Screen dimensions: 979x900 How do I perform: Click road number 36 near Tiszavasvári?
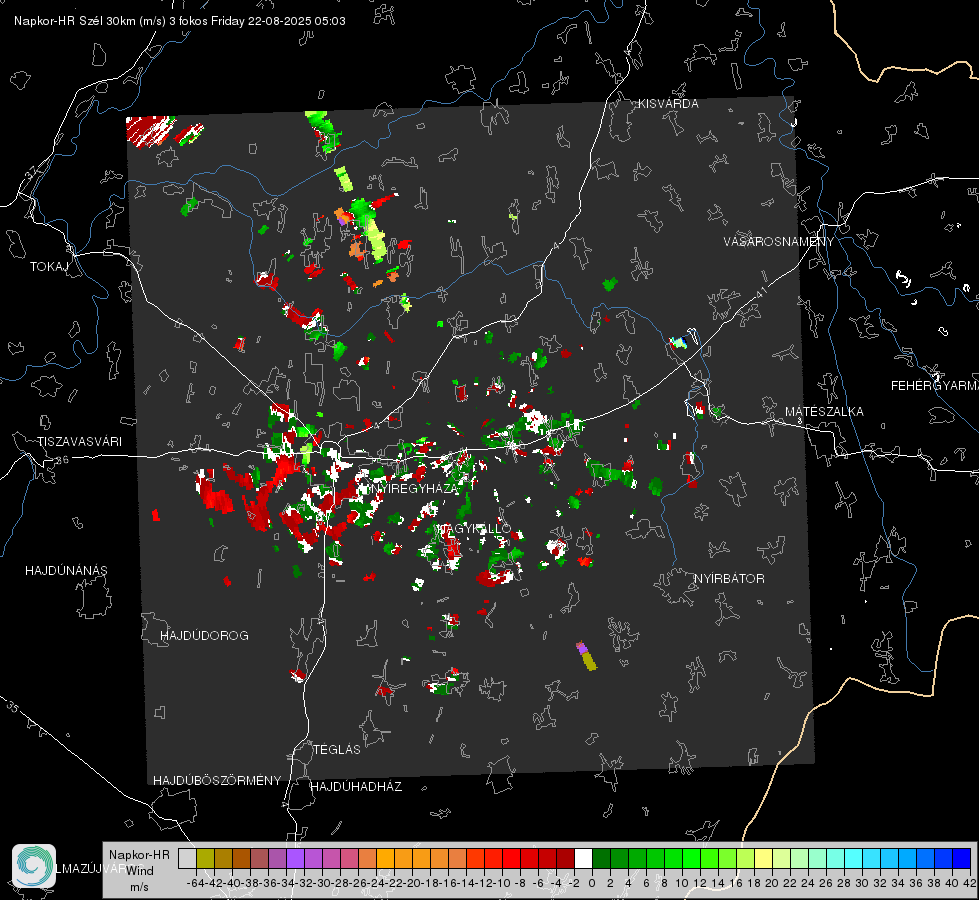click(x=62, y=460)
